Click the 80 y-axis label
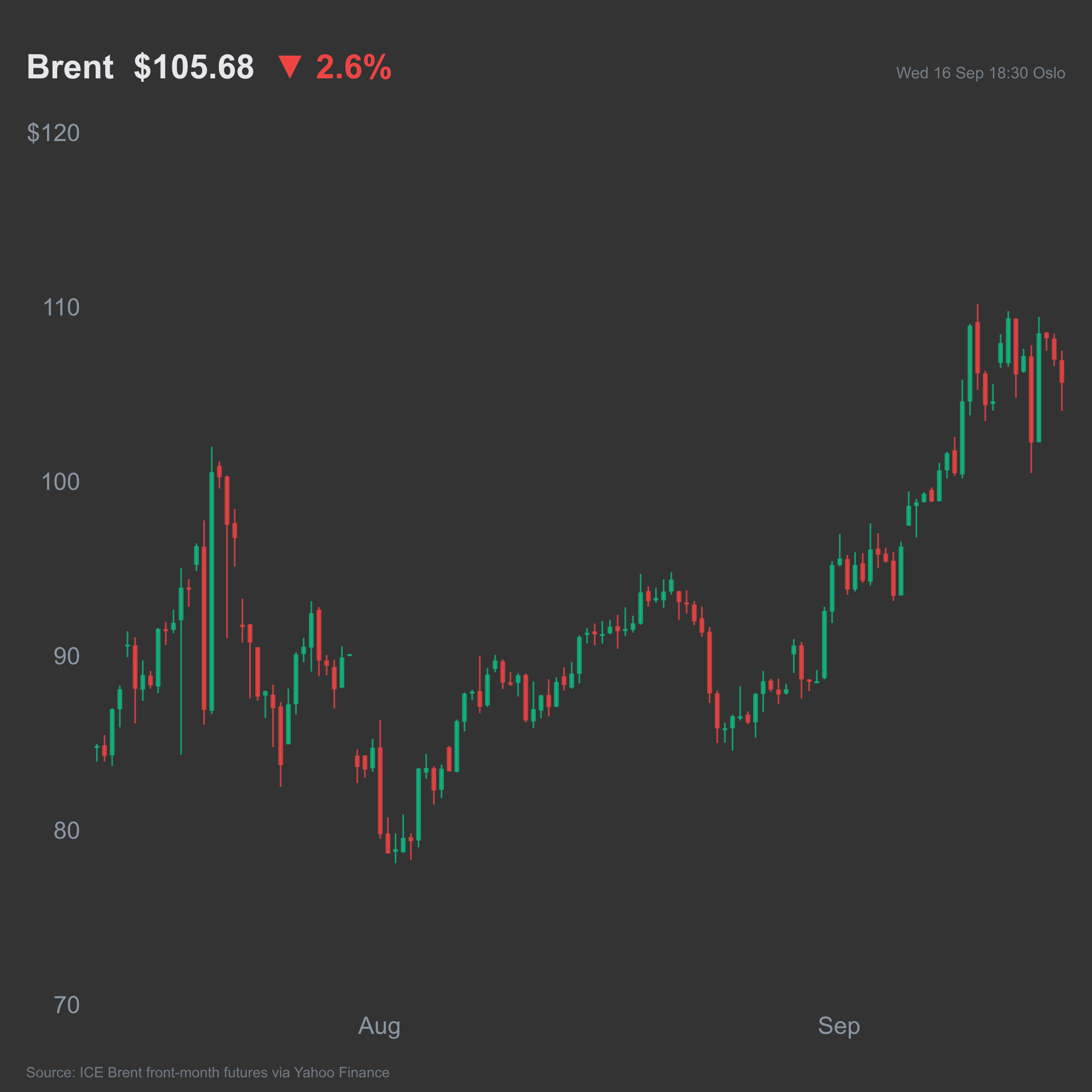The width and height of the screenshot is (1092, 1092). [67, 831]
